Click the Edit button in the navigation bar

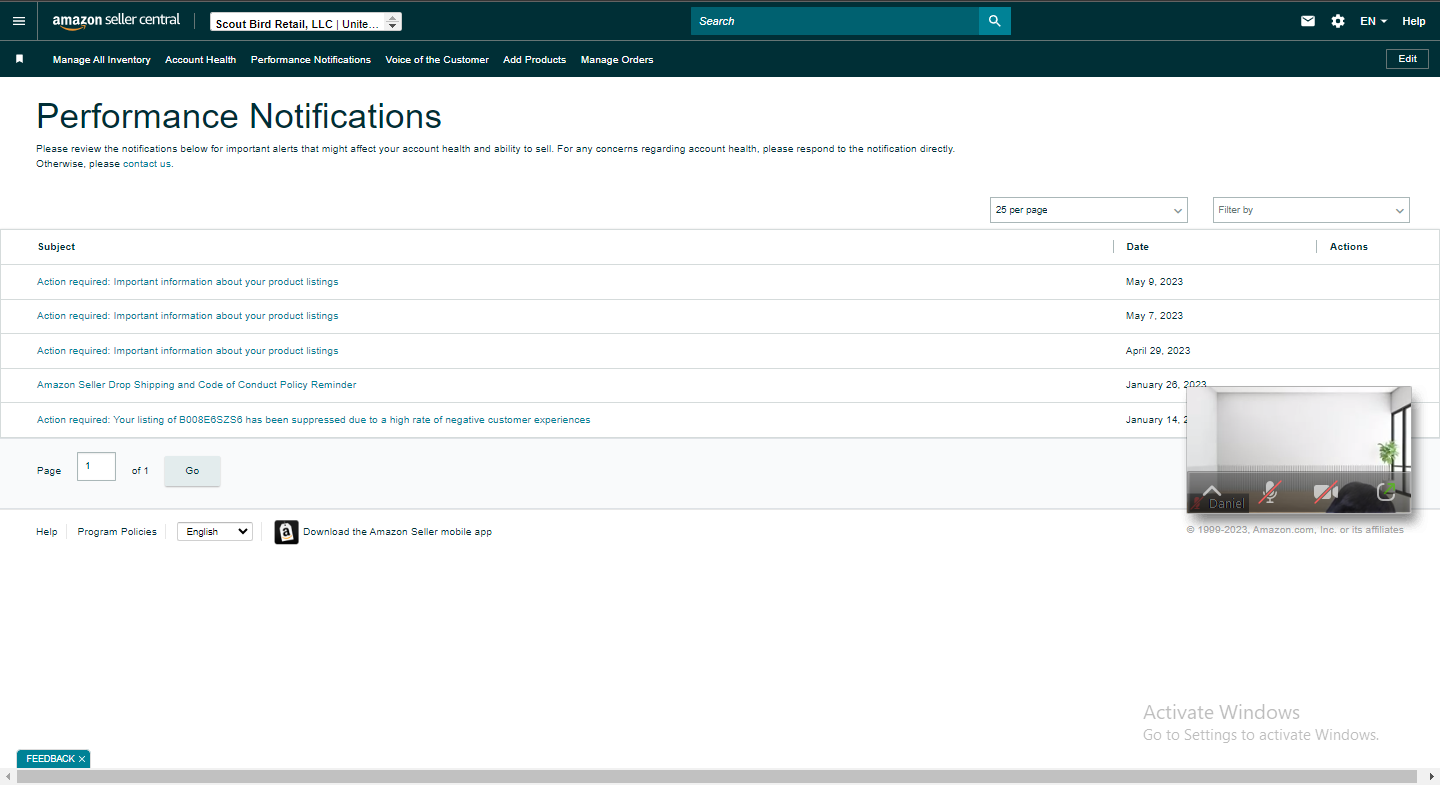coord(1407,59)
